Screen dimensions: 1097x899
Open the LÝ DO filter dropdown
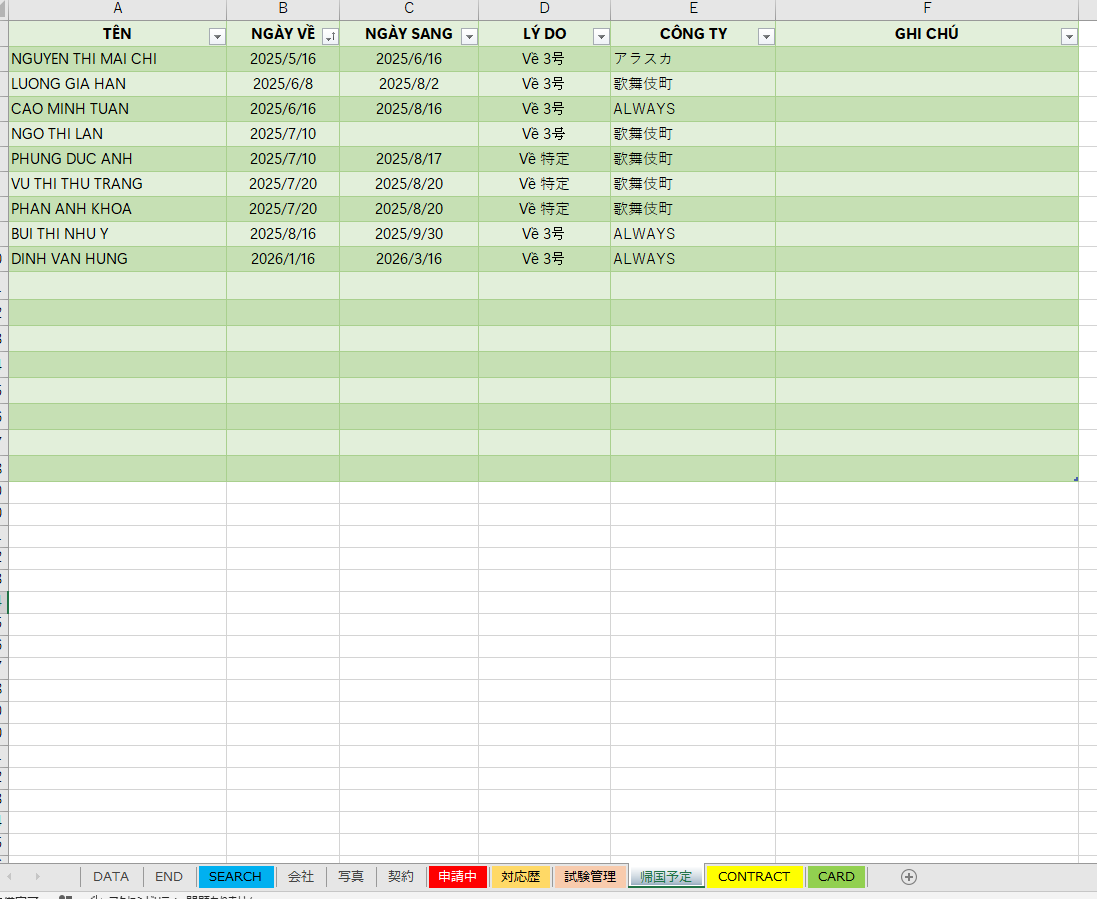pos(601,36)
